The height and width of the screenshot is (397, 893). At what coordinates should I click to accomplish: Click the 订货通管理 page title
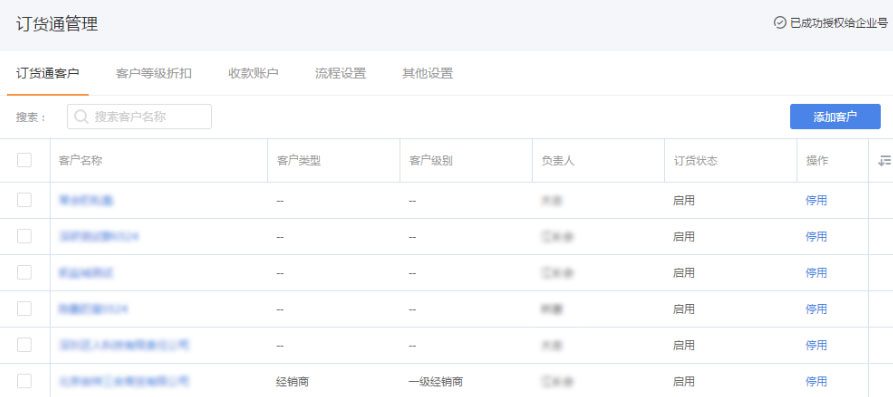coord(57,24)
